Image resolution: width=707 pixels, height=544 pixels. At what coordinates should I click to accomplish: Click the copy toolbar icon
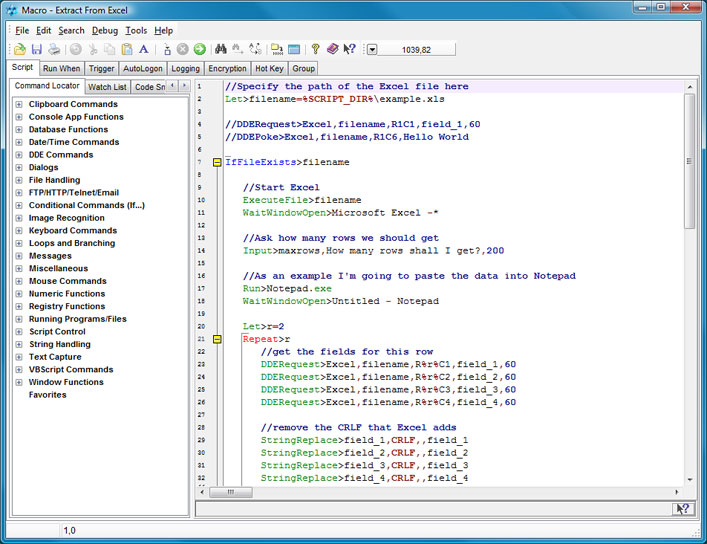tap(110, 49)
